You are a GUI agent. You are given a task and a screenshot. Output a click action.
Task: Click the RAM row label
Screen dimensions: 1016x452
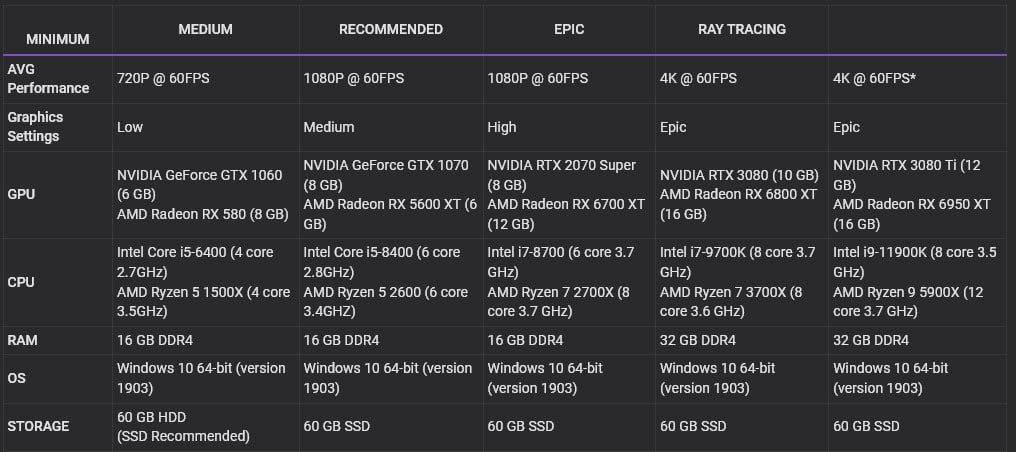pos(22,340)
